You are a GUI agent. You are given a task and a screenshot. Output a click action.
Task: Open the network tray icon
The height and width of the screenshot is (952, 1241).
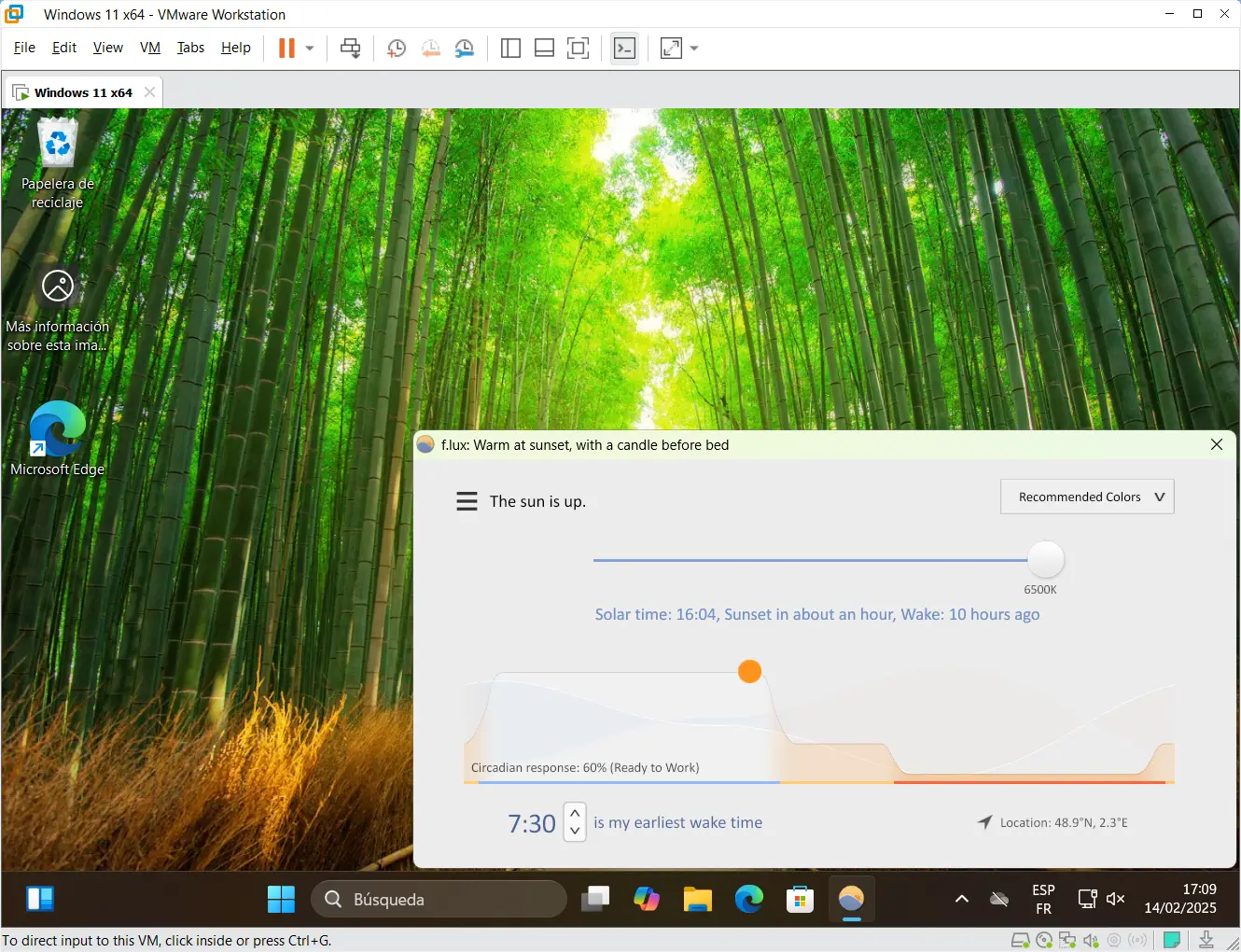(x=1087, y=899)
